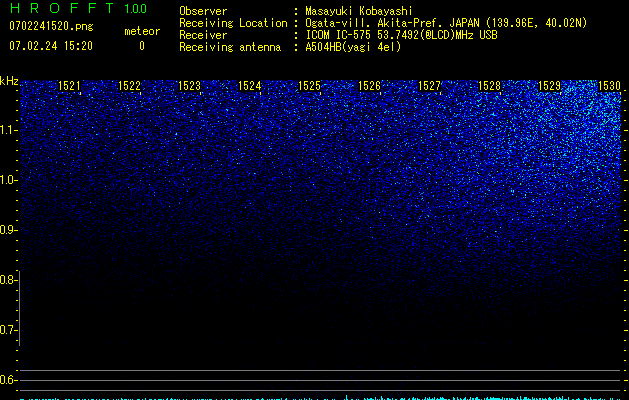Click the Observer field label
This screenshot has width=629, height=400.
point(203,11)
